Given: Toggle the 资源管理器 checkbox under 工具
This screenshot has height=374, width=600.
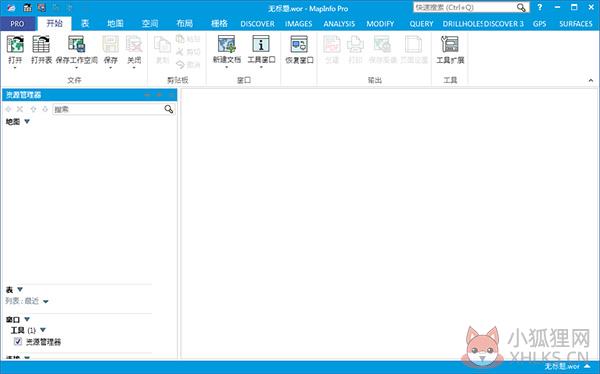Looking at the screenshot, I should pyautogui.click(x=18, y=341).
